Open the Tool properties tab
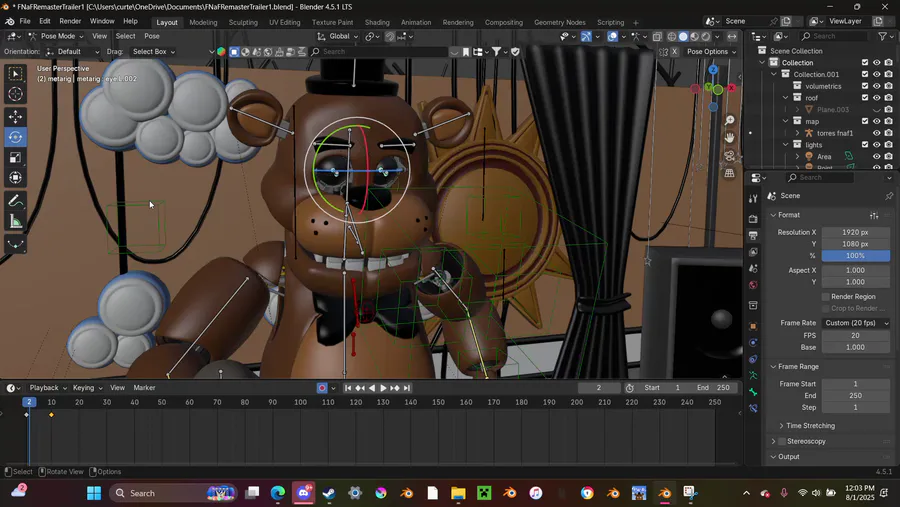Image resolution: width=900 pixels, height=507 pixels. click(753, 199)
